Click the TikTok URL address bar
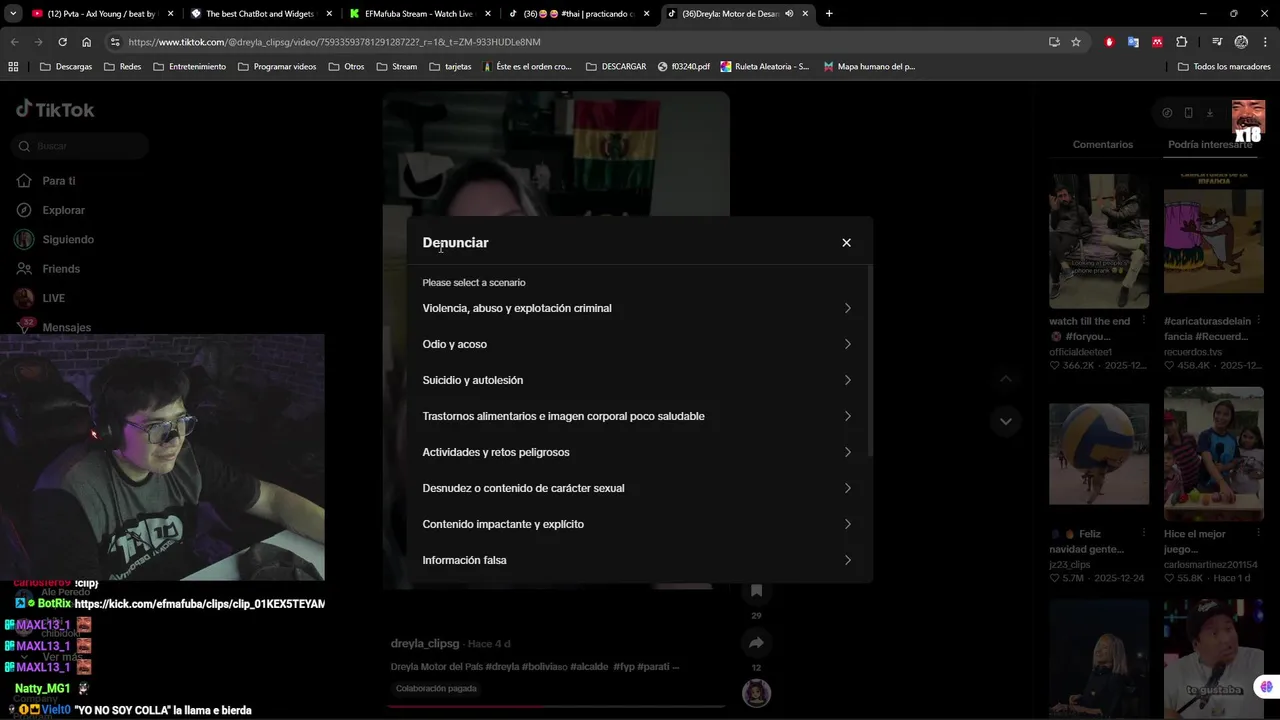 pyautogui.click(x=580, y=42)
